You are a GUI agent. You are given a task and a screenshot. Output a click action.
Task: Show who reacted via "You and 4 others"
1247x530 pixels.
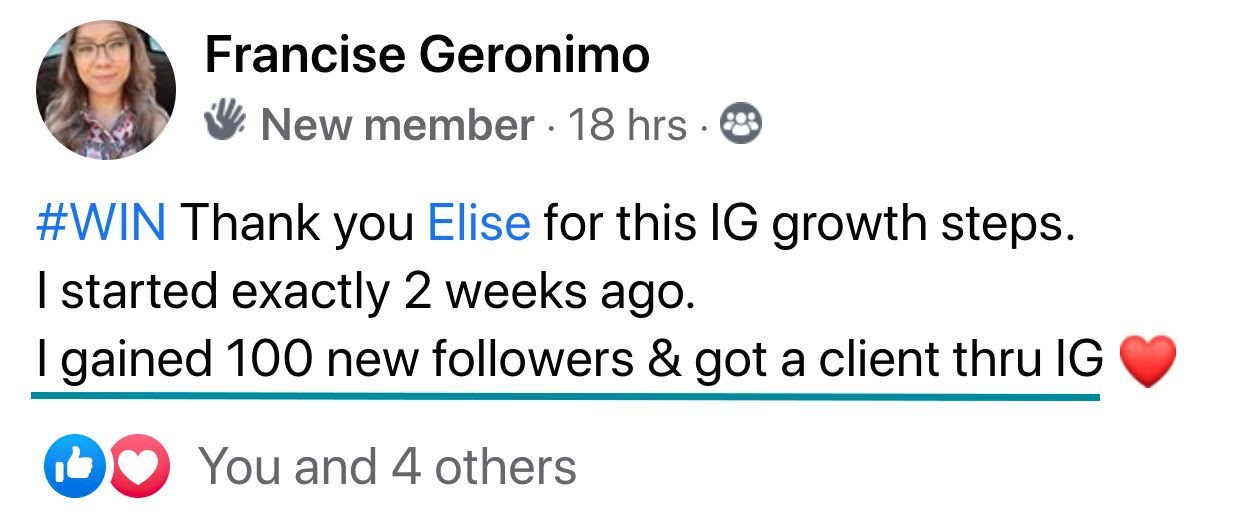click(388, 467)
